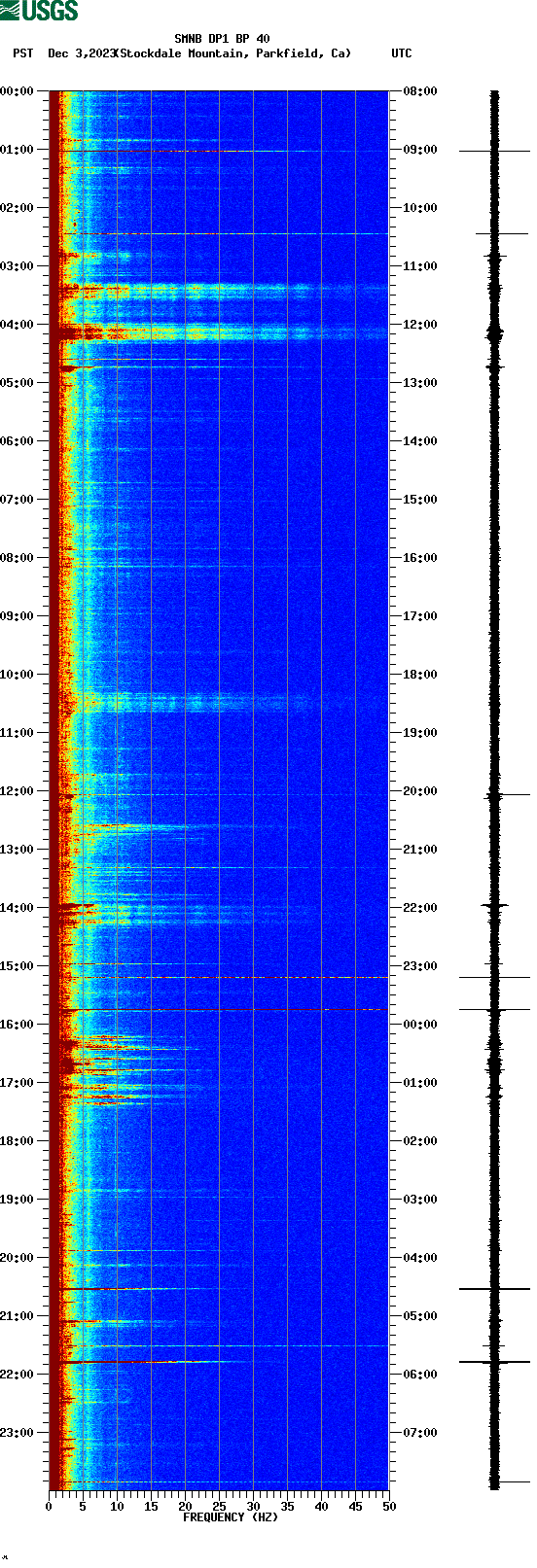The width and height of the screenshot is (537, 1568).
Task: Click the PST axis label 01:00
Action: click(18, 150)
